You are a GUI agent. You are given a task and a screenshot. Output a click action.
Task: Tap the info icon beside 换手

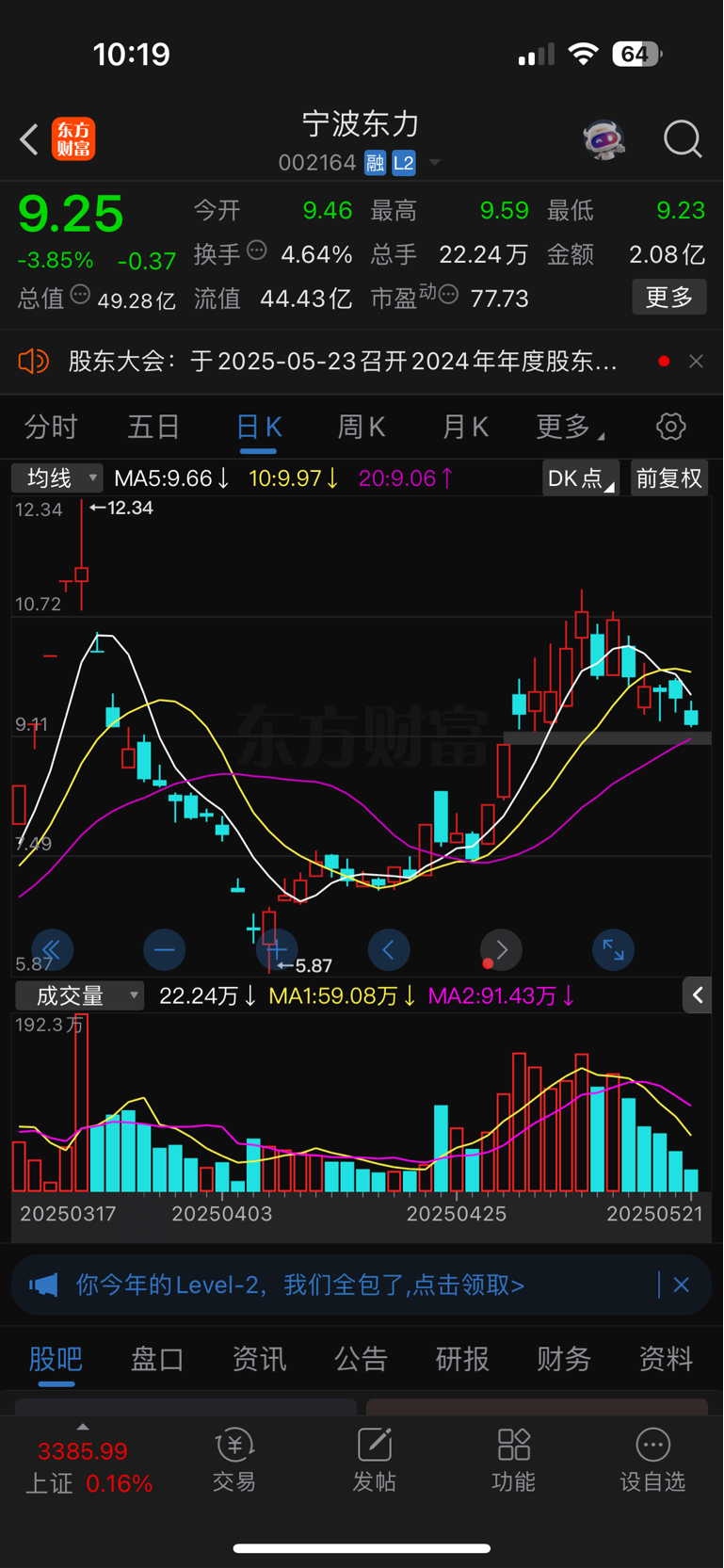click(256, 251)
